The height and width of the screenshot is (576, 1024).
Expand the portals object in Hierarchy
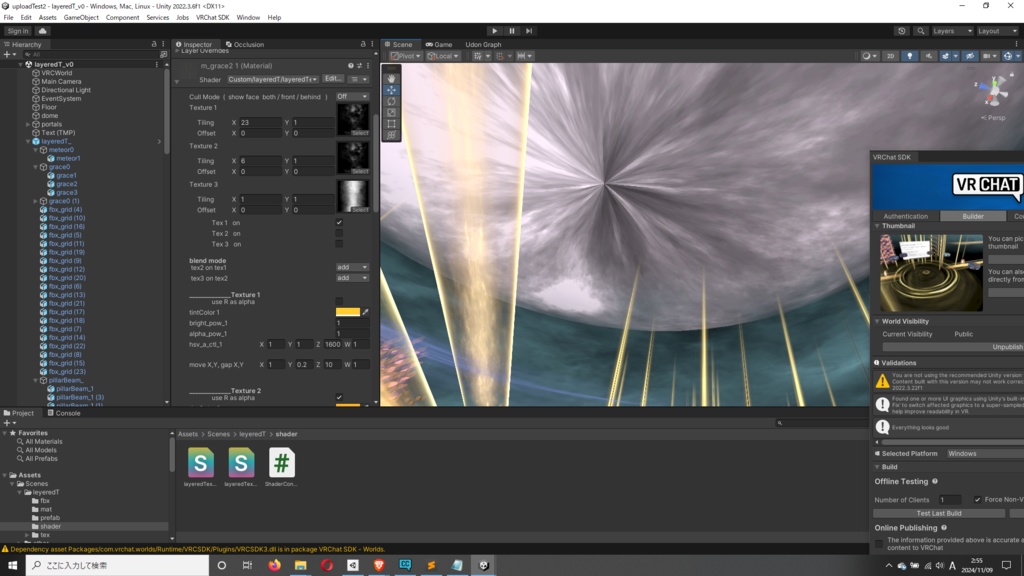[x=28, y=124]
